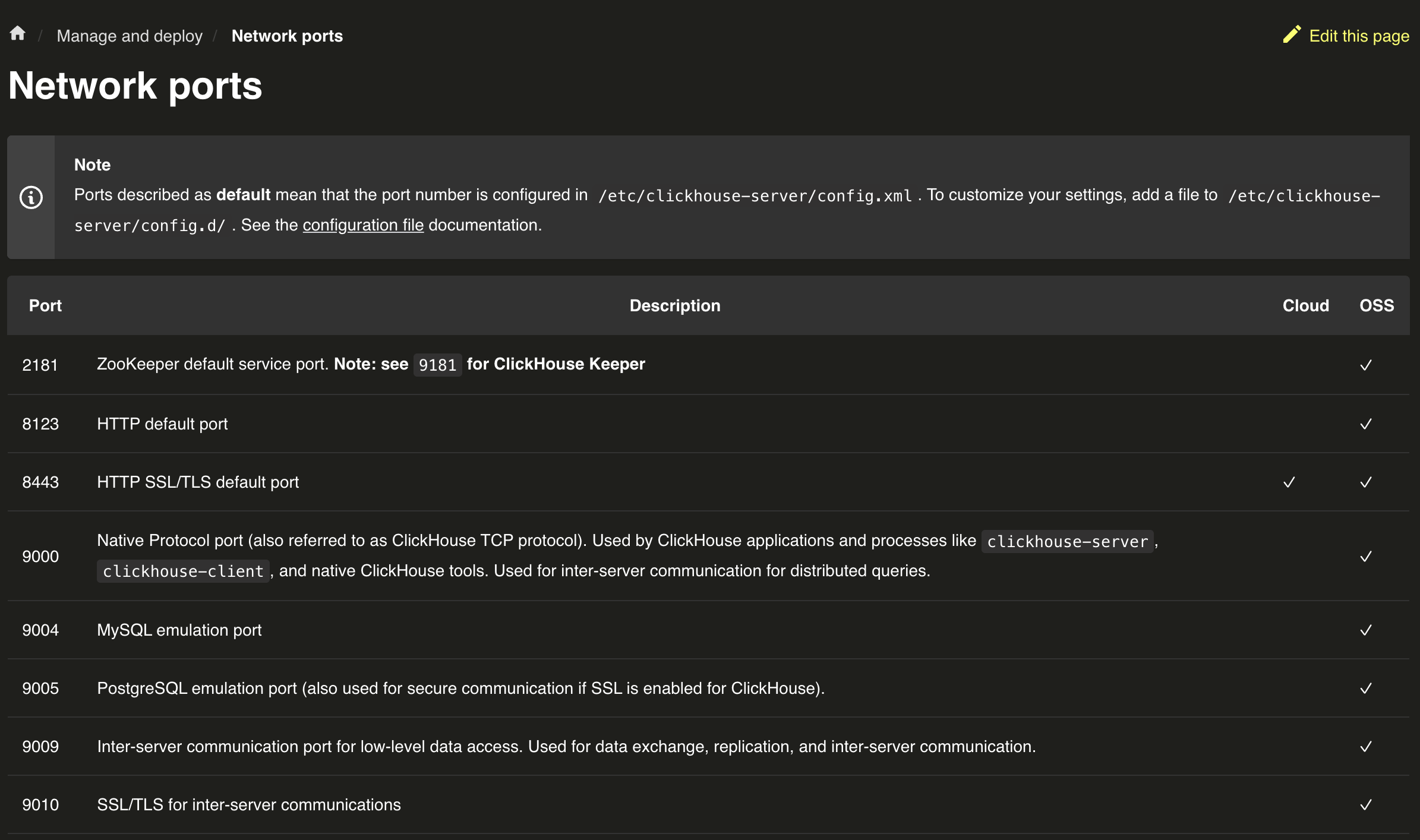Click Edit this page link
Screen dimensions: 1420x840
tap(1359, 36)
